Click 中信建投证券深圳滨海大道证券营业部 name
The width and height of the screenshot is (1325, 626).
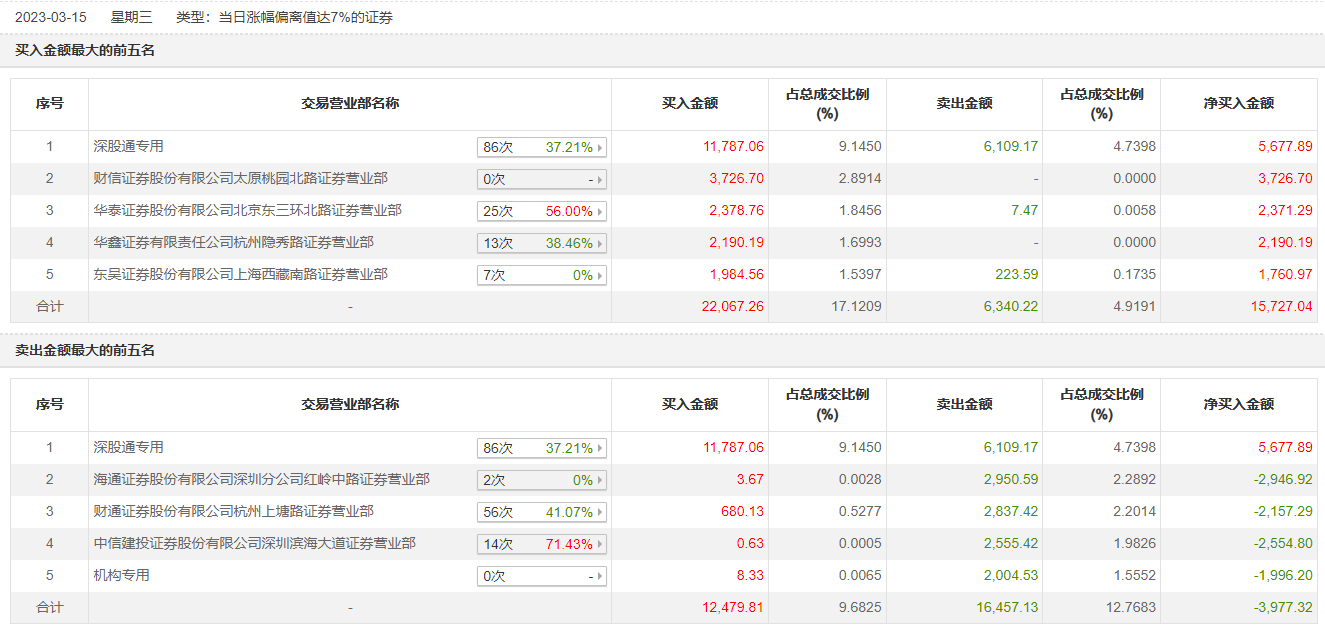[x=254, y=543]
